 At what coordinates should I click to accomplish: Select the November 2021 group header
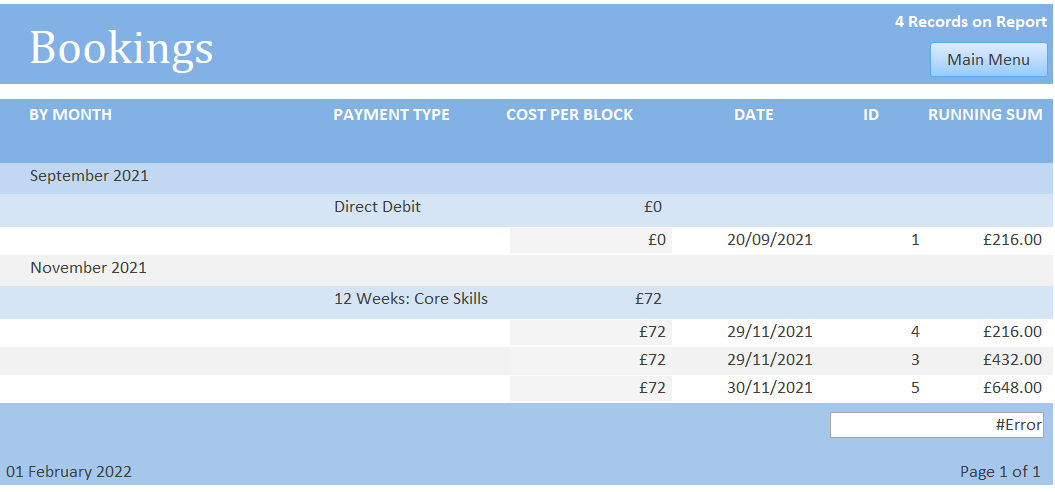pos(88,268)
